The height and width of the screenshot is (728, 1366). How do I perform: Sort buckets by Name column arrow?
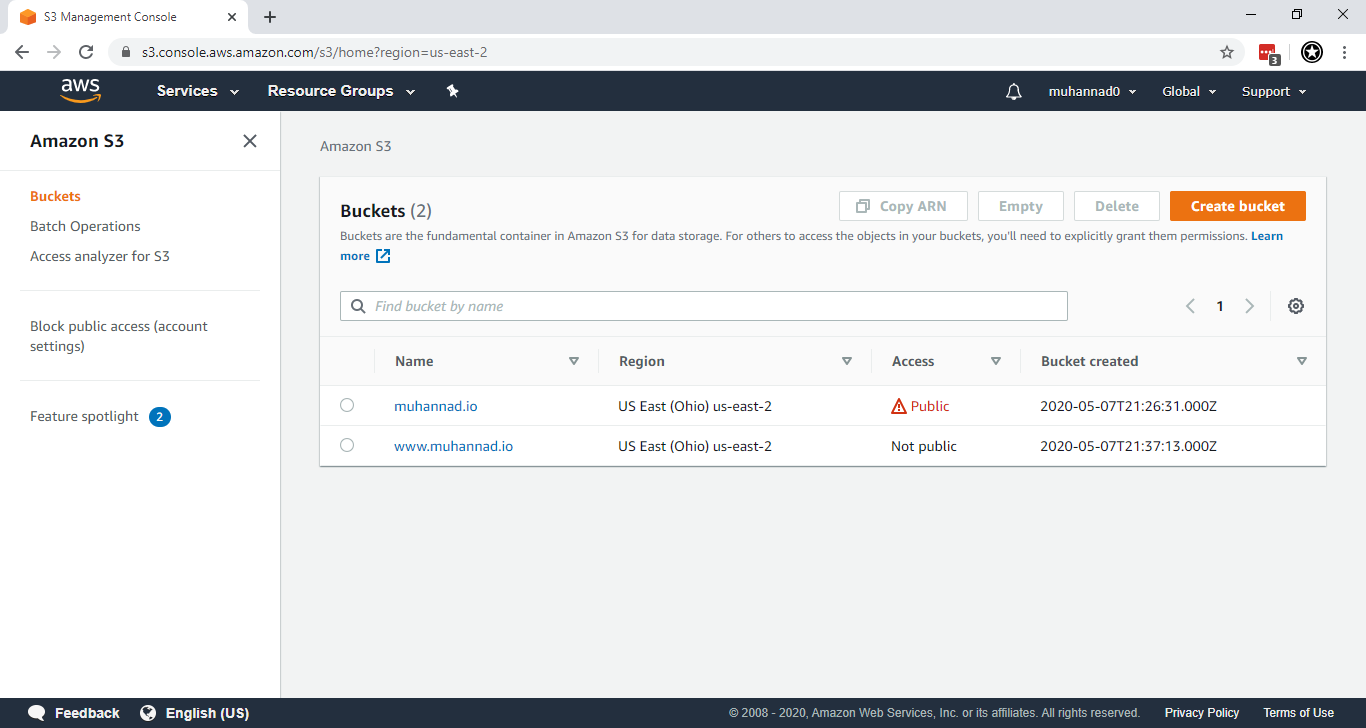click(x=573, y=361)
